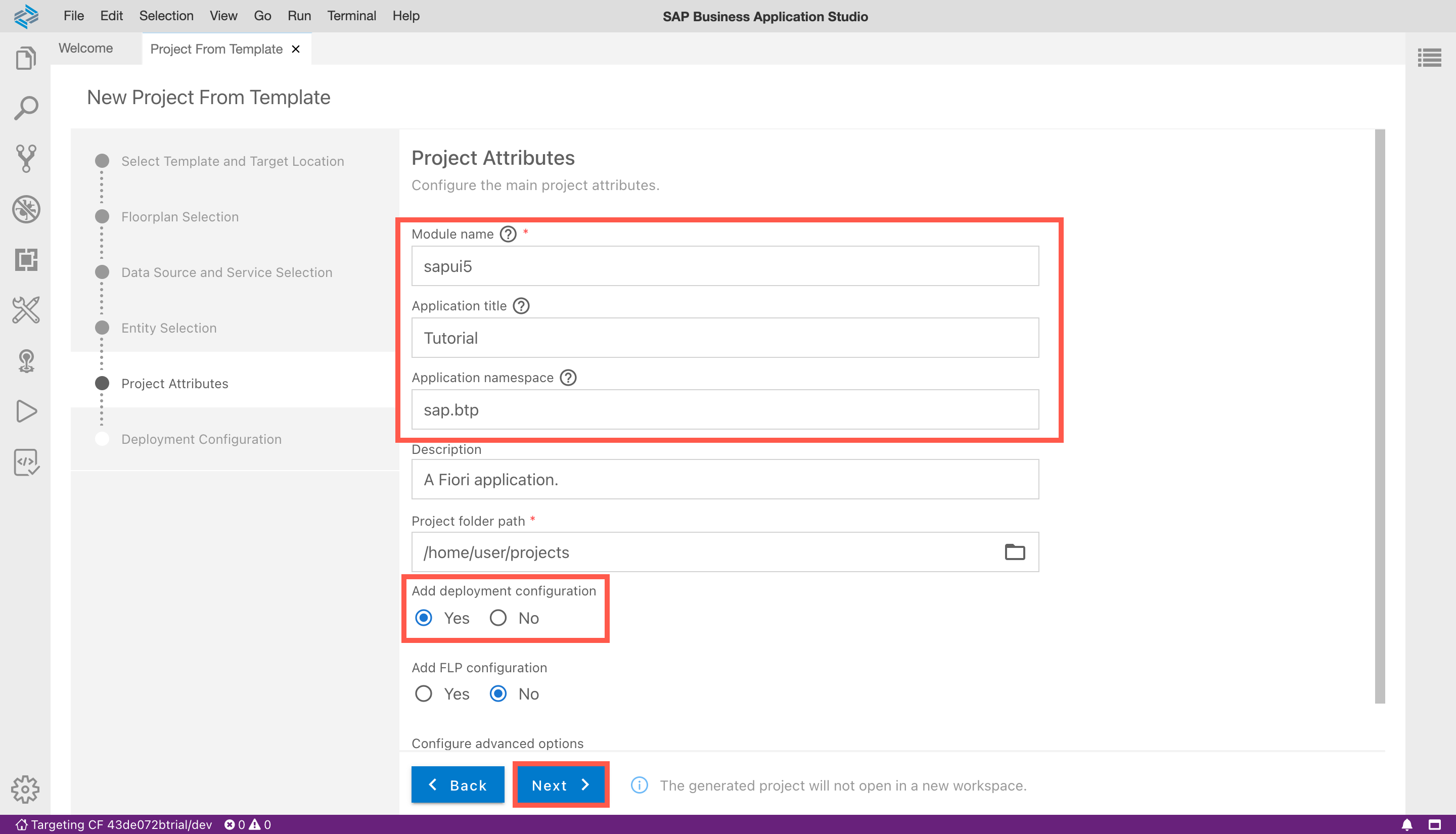Select the Deployment Configuration wizard step
This screenshot has width=1456, height=834.
(202, 439)
